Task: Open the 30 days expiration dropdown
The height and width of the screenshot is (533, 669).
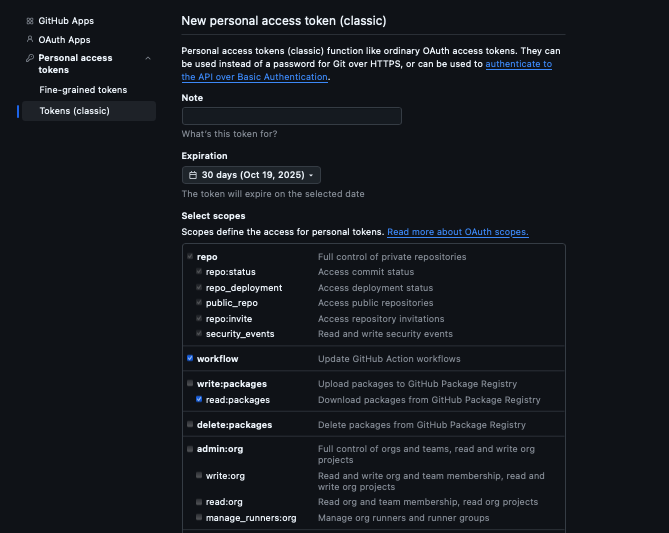Action: tap(251, 175)
